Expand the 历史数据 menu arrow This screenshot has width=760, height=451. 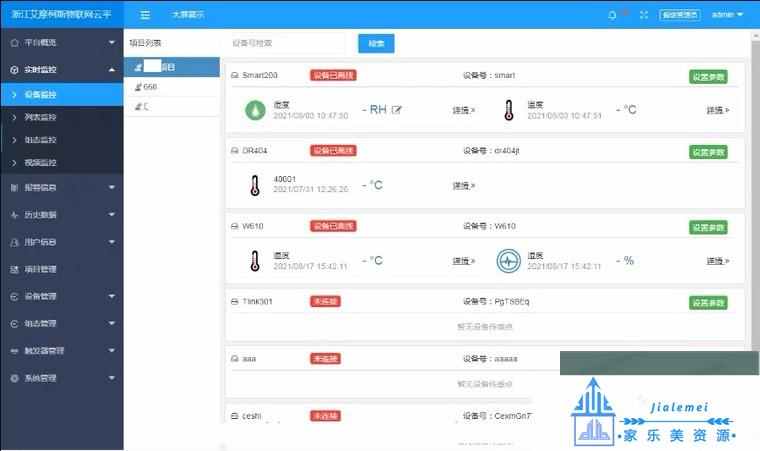112,215
